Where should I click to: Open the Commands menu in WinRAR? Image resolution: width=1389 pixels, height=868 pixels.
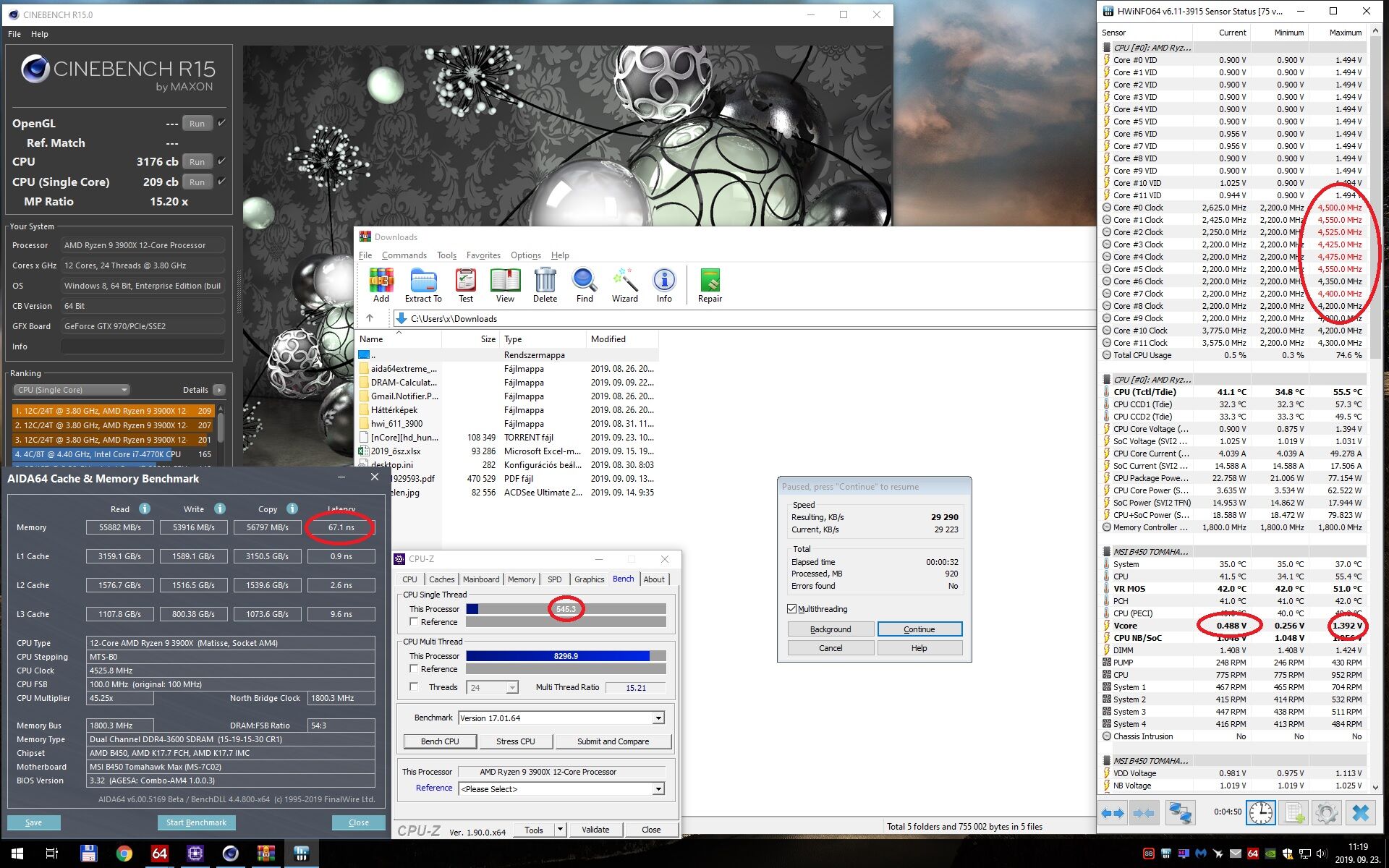404,255
